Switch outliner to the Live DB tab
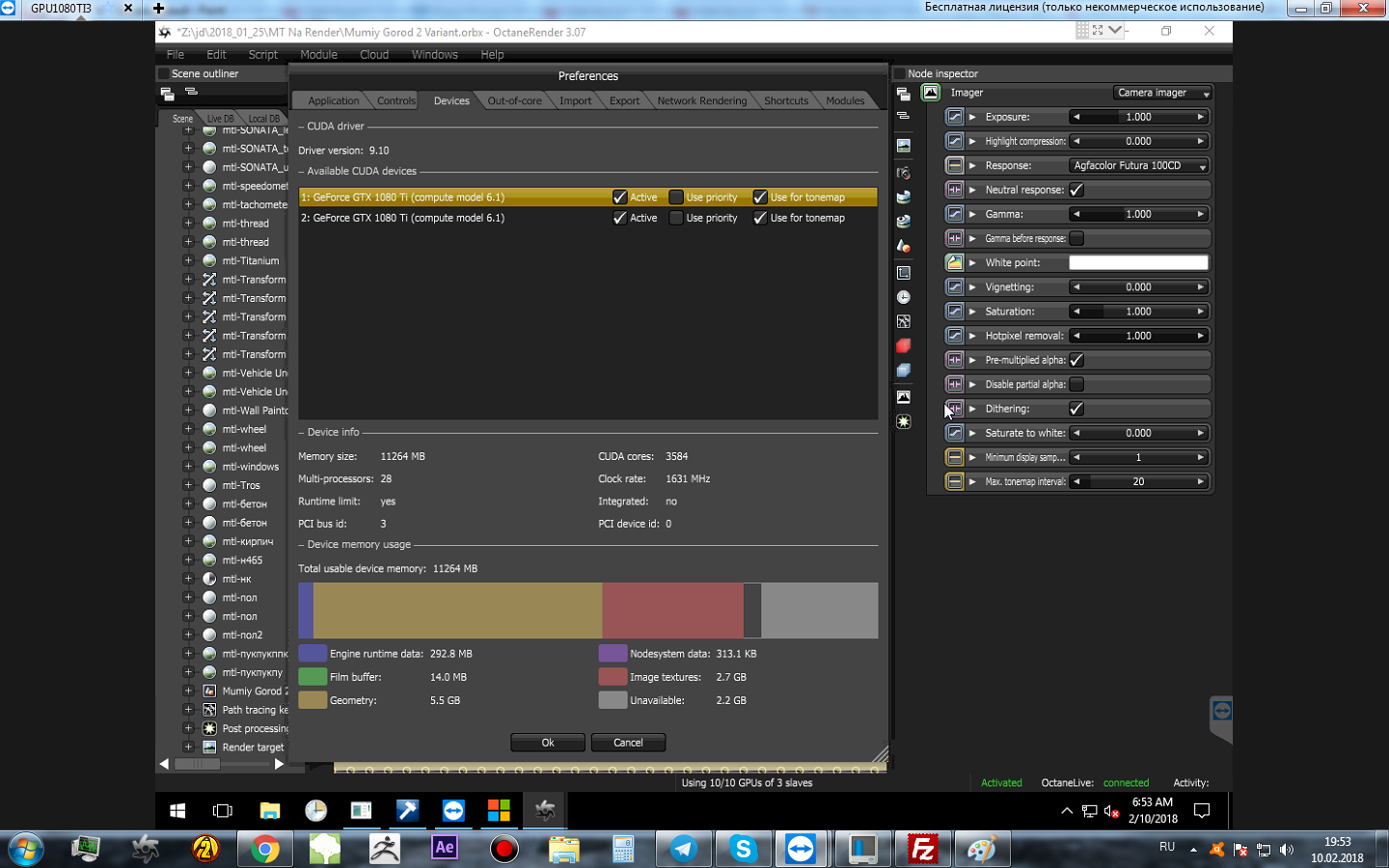Viewport: 1389px width, 868px height. [x=220, y=119]
